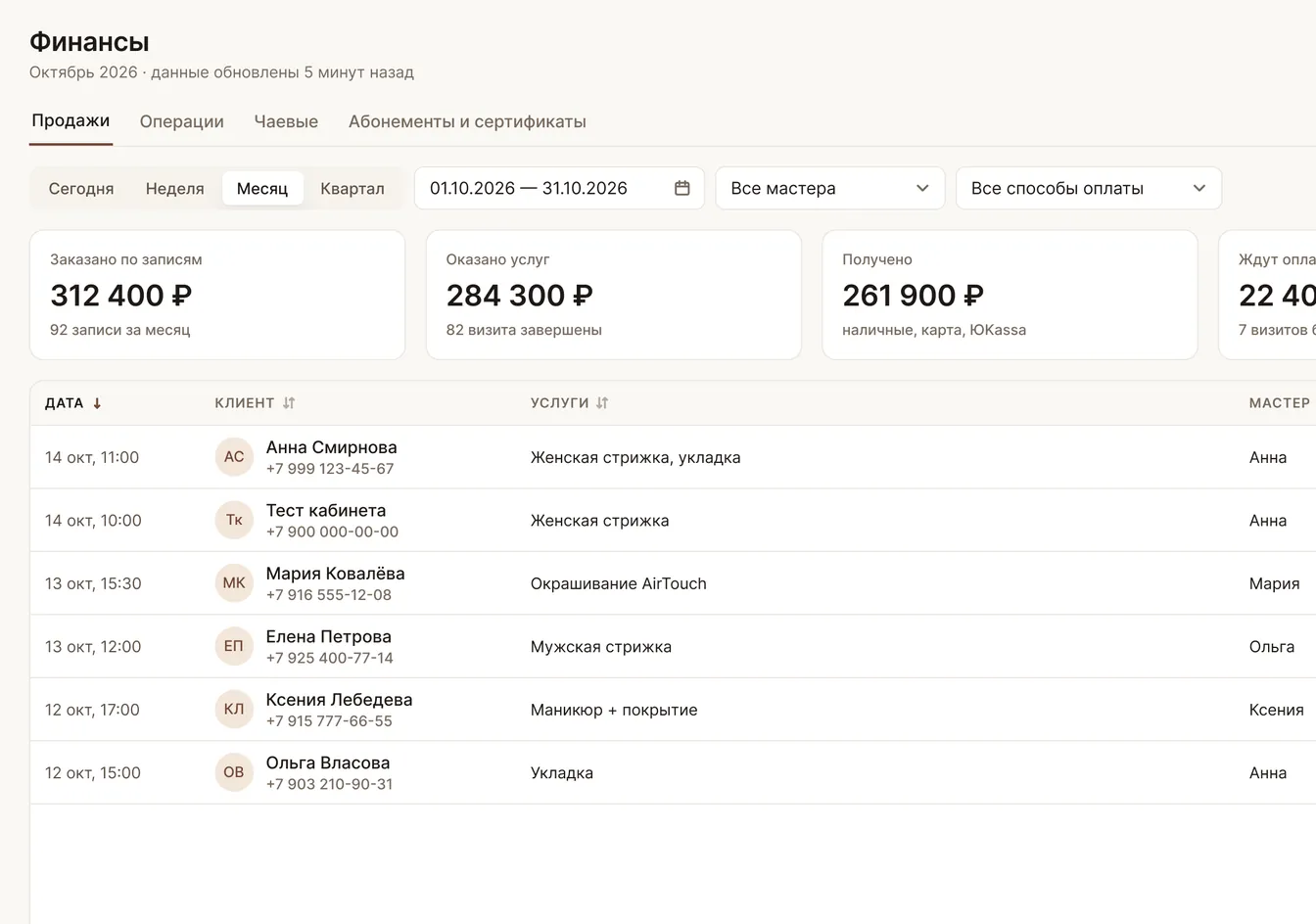
Task: Select the Месяц period filter
Action: 262,188
